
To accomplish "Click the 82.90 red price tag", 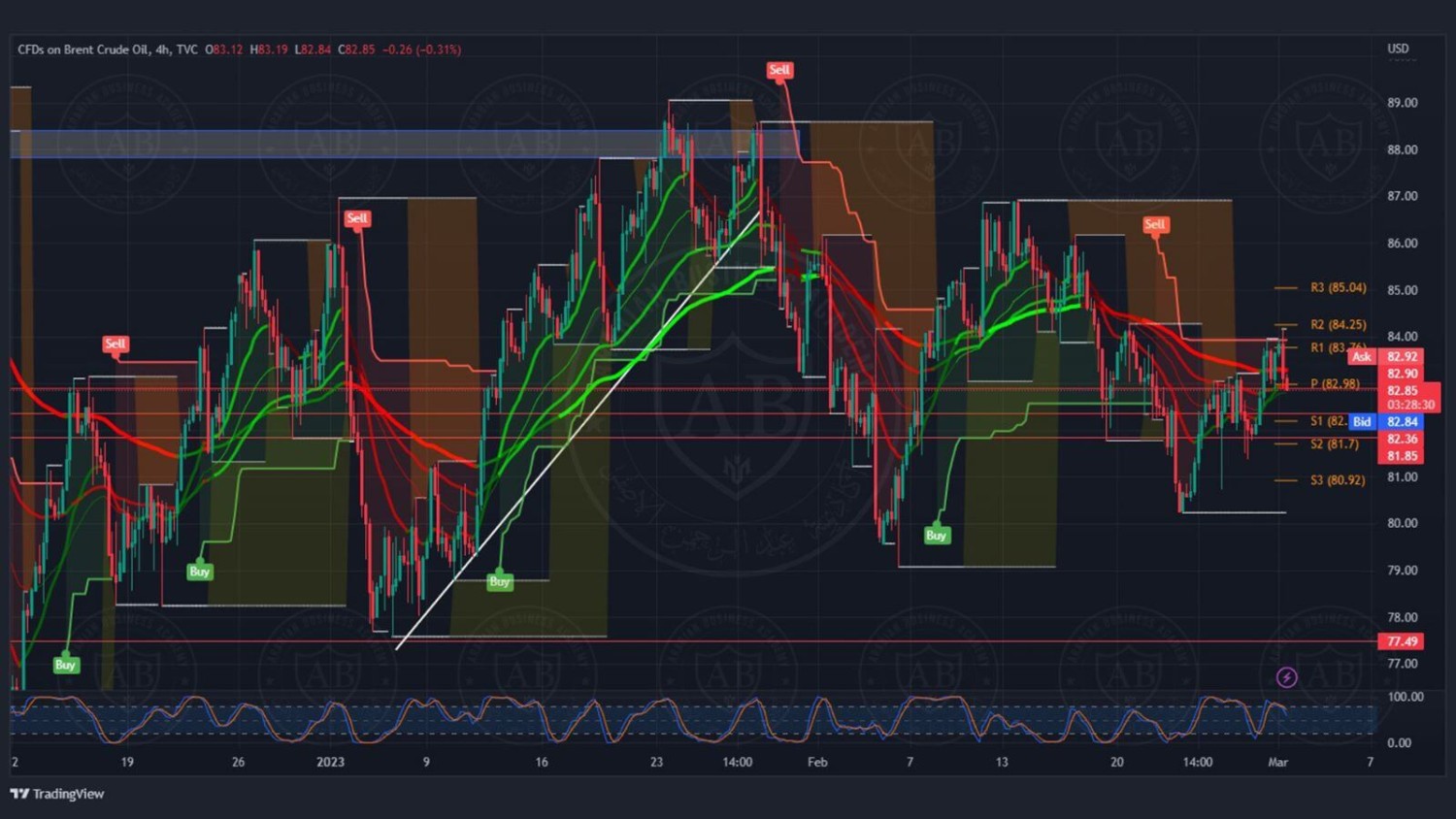I will click(1402, 374).
